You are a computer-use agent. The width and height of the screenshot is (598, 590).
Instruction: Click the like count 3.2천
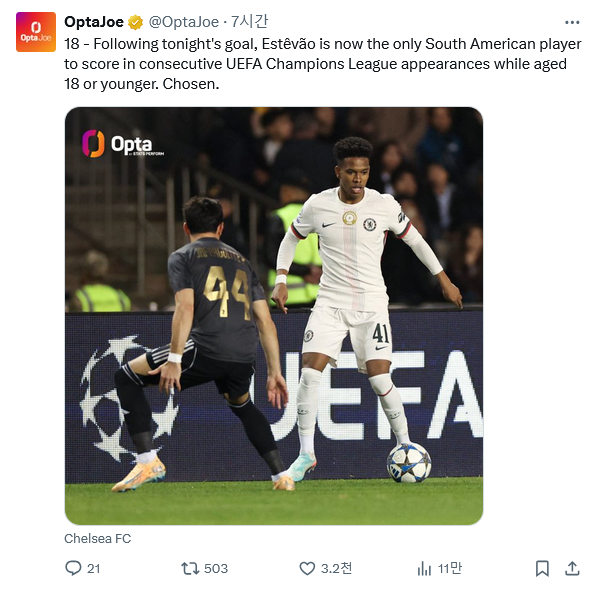tap(336, 568)
